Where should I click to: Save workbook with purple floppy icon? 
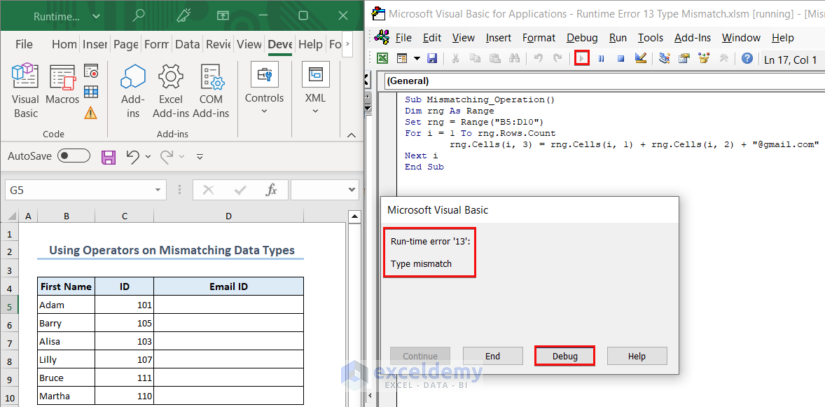(x=108, y=157)
